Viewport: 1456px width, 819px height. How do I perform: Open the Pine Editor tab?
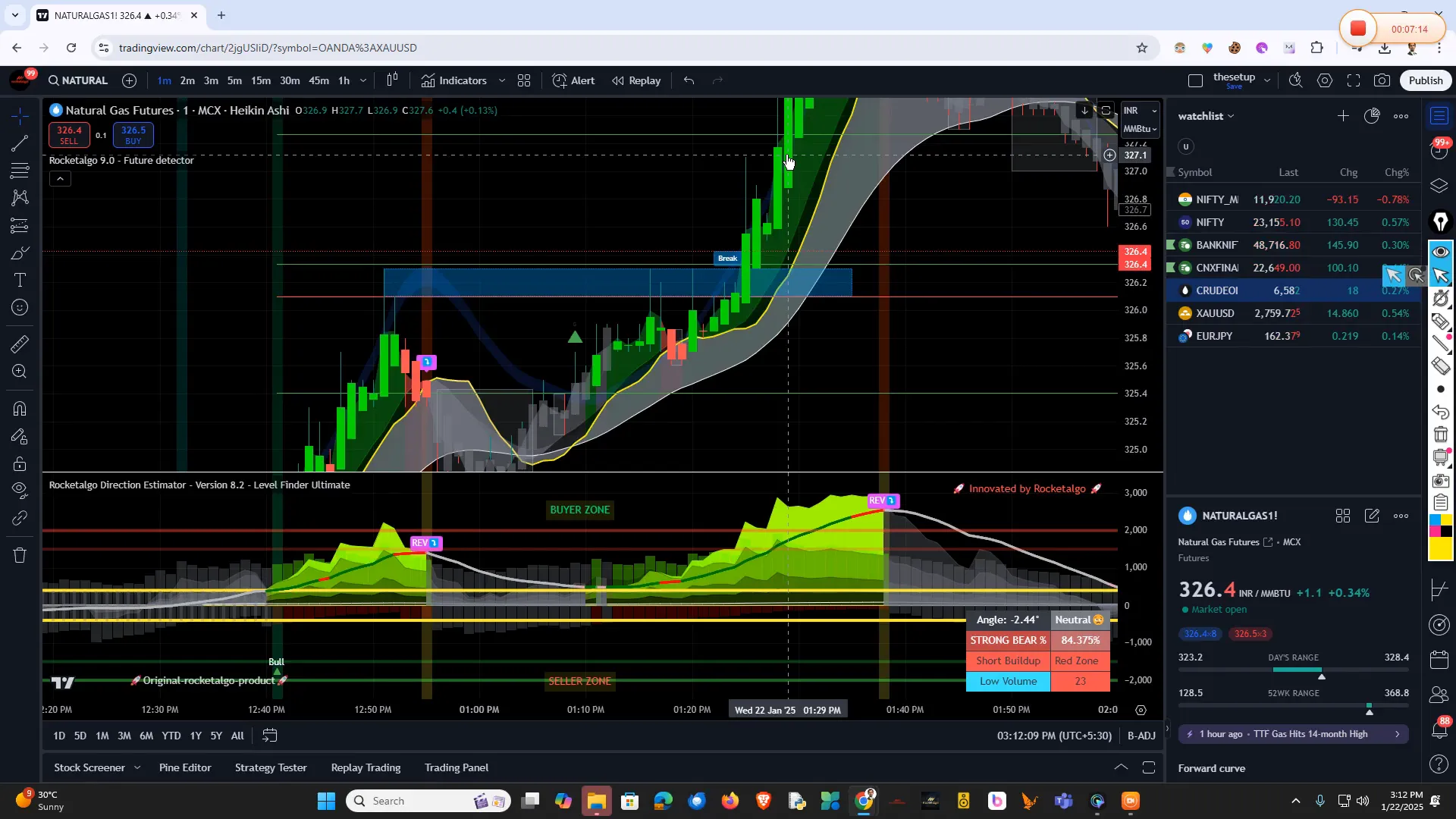[x=185, y=767]
